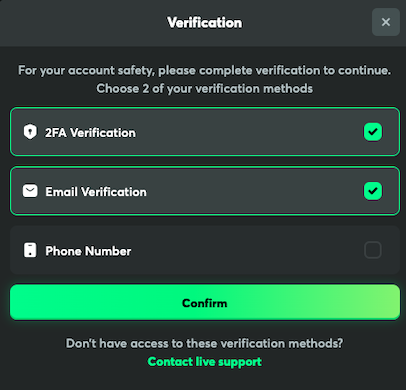406x390 pixels.
Task: Open the Contact live support link
Action: point(205,362)
